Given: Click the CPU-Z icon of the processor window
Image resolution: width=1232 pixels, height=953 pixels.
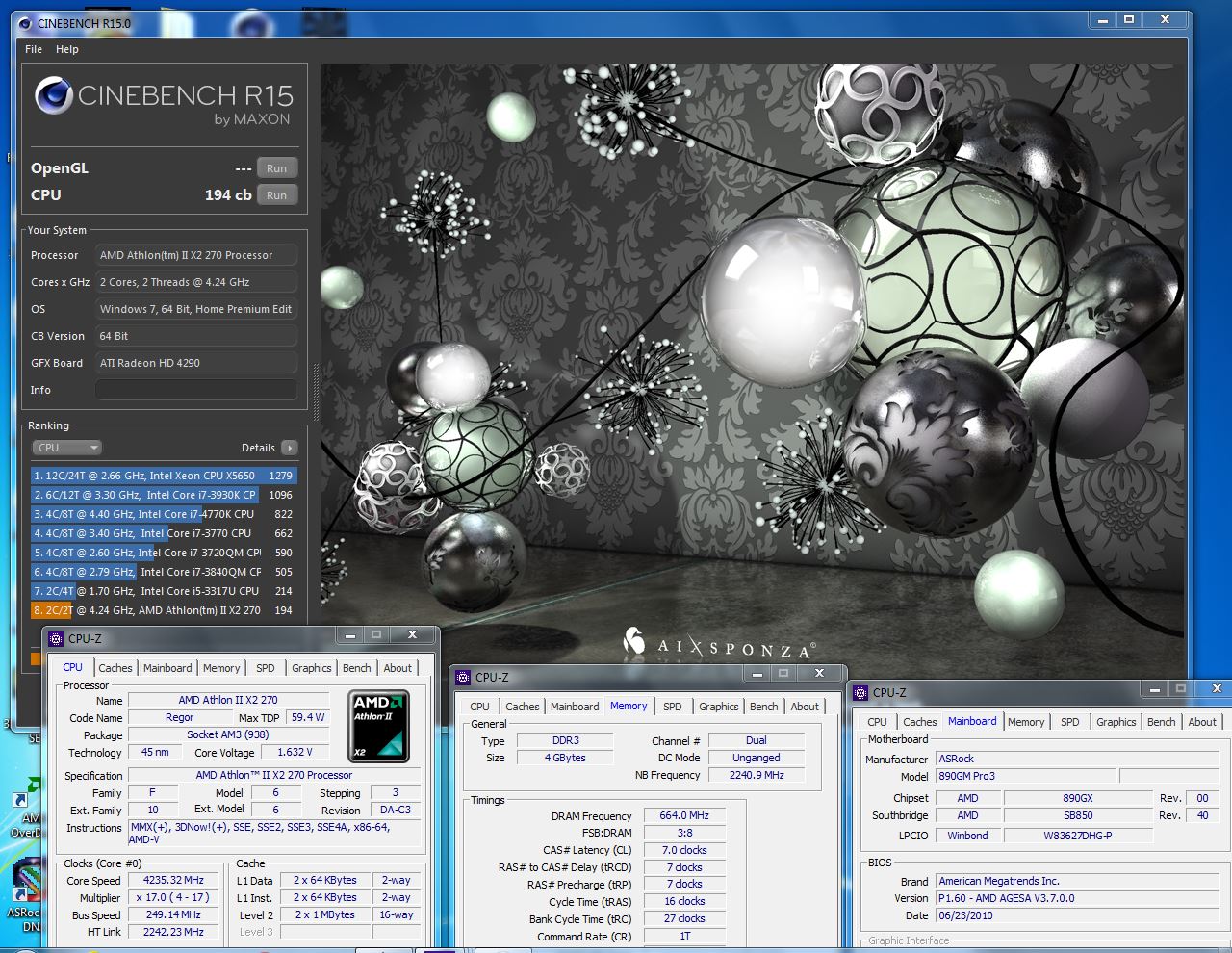Looking at the screenshot, I should (x=56, y=638).
